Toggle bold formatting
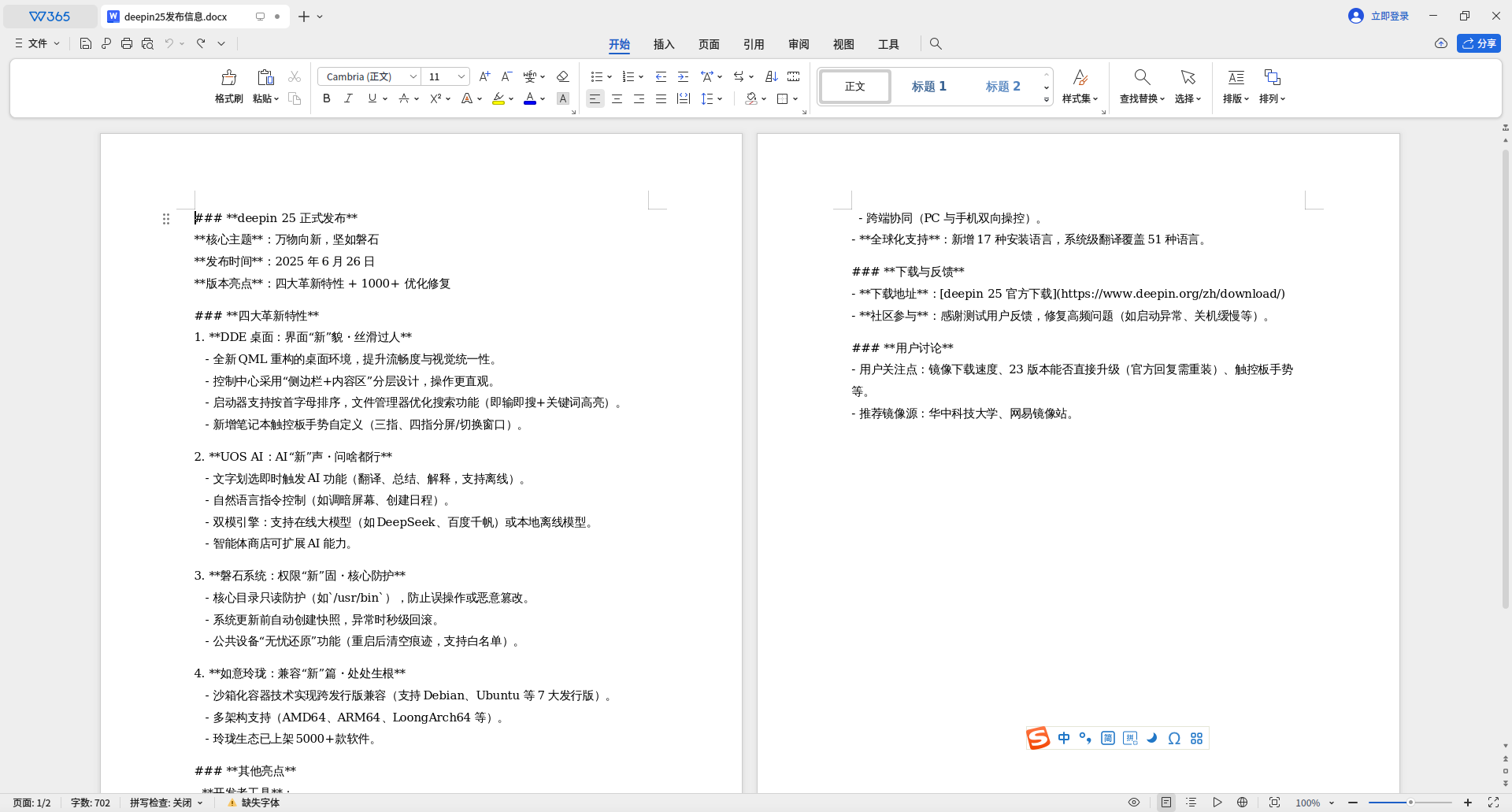Image resolution: width=1512 pixels, height=812 pixels. point(327,98)
